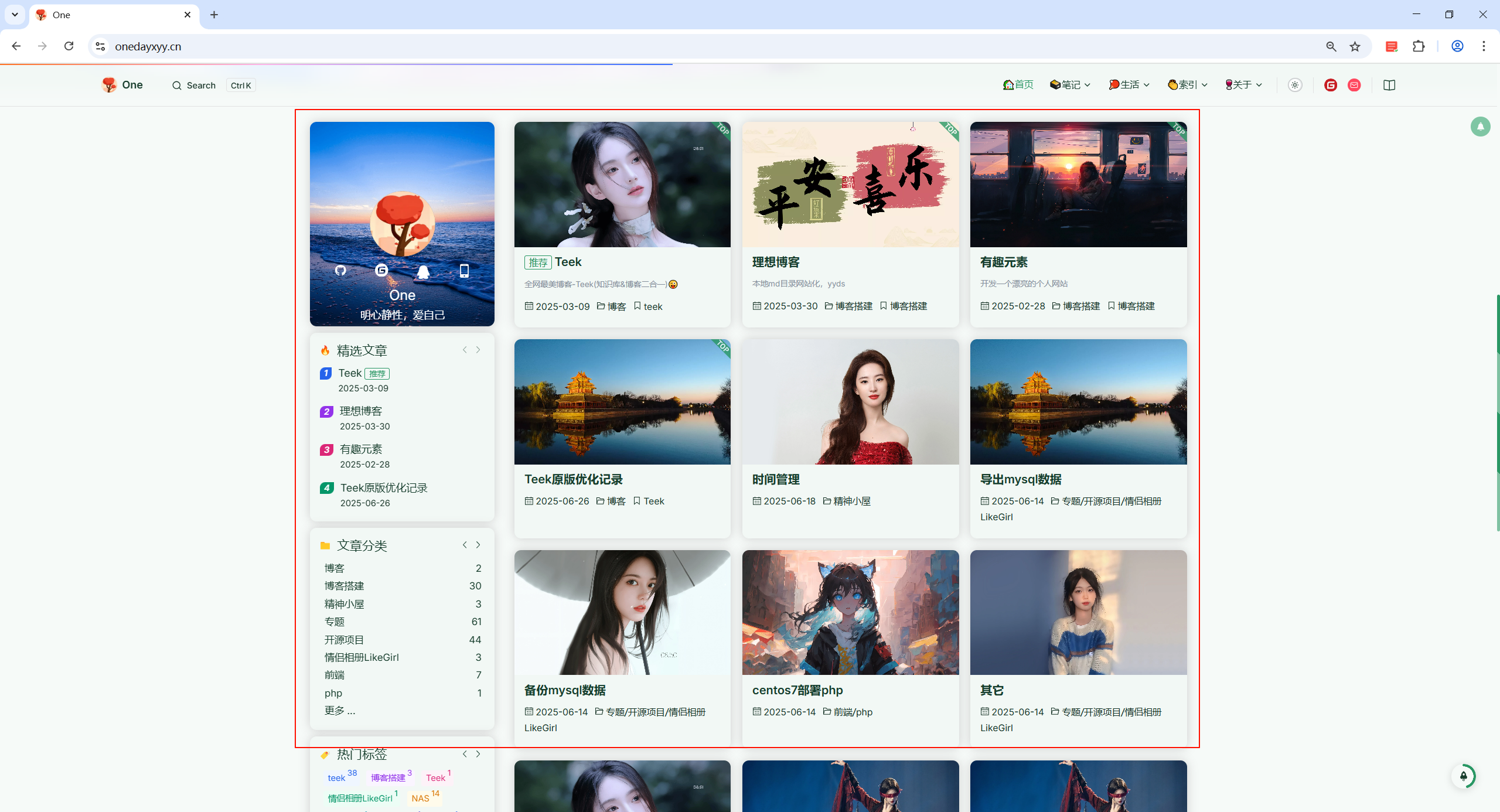Open the 理想博客 article title
This screenshot has width=1500, height=812.
(776, 262)
